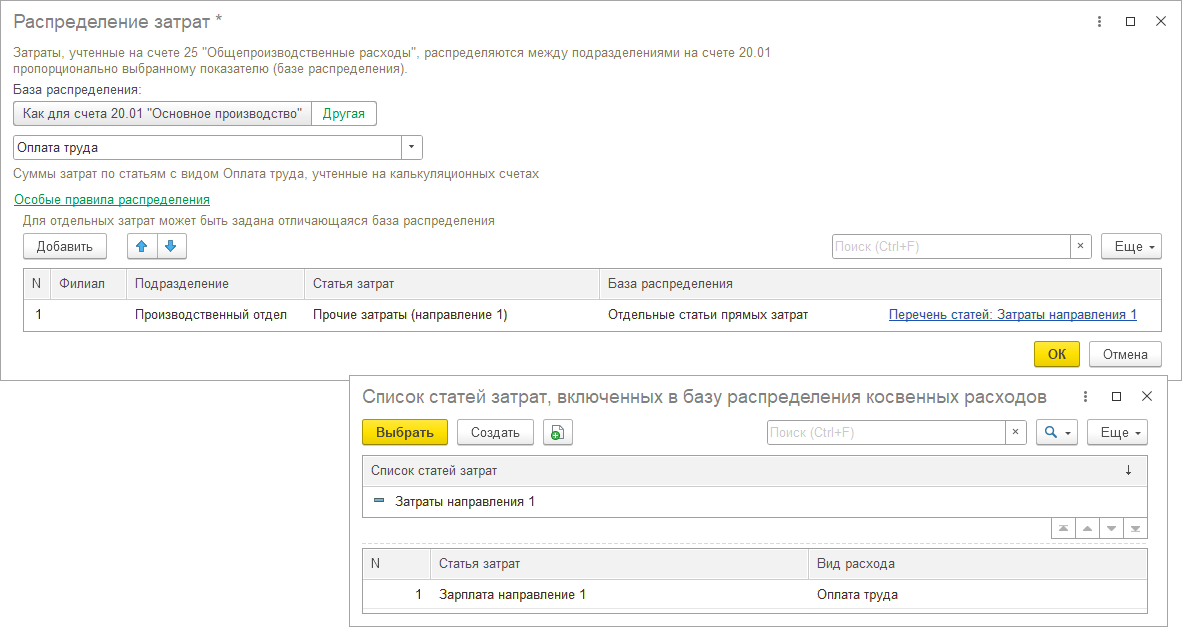Select the Другая distribution base option
1182x627 pixels.
[x=344, y=114]
